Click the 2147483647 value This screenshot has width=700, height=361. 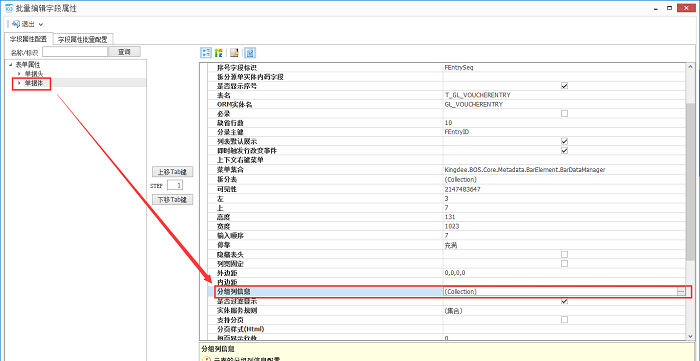(462, 189)
